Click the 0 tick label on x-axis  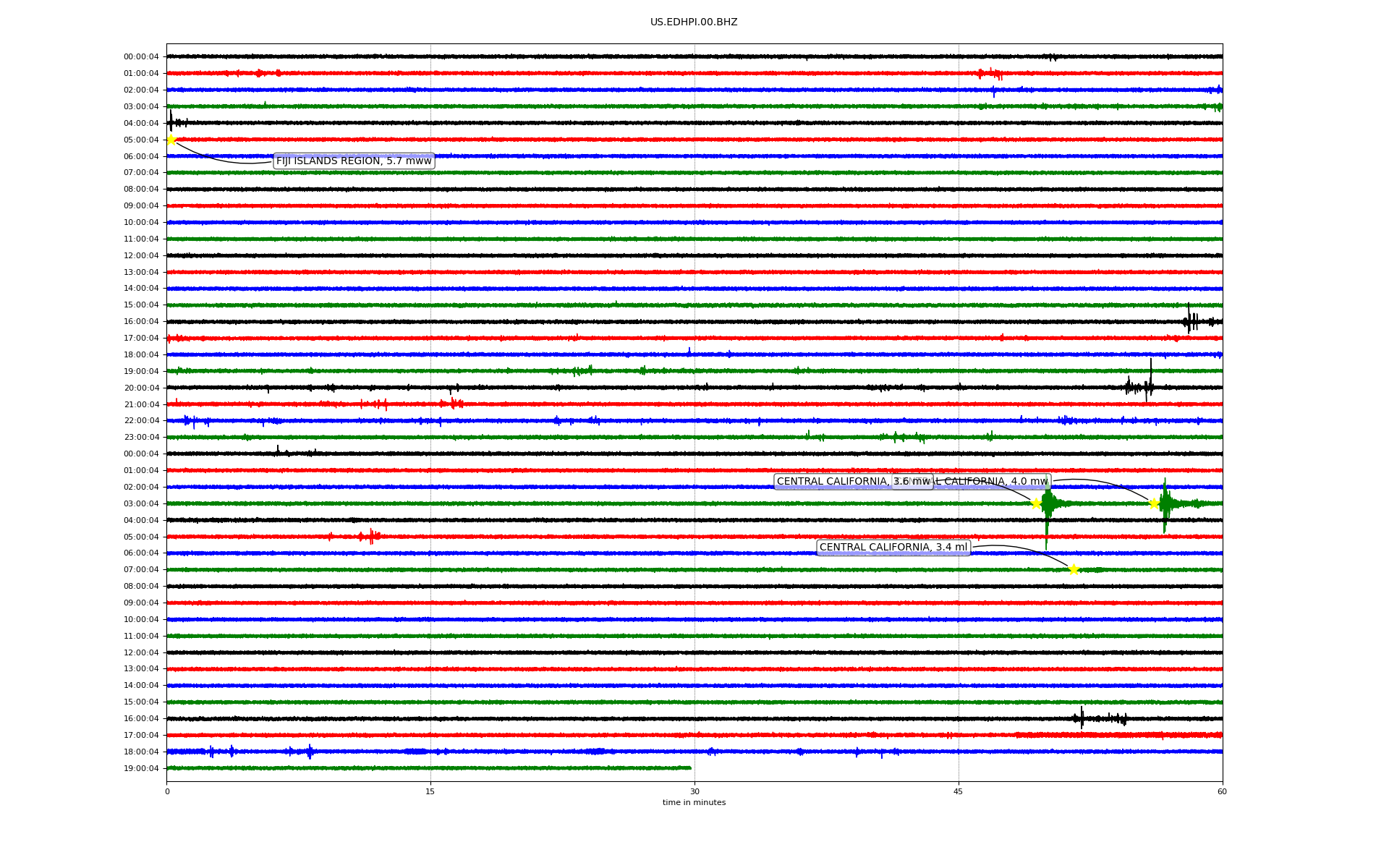167,791
